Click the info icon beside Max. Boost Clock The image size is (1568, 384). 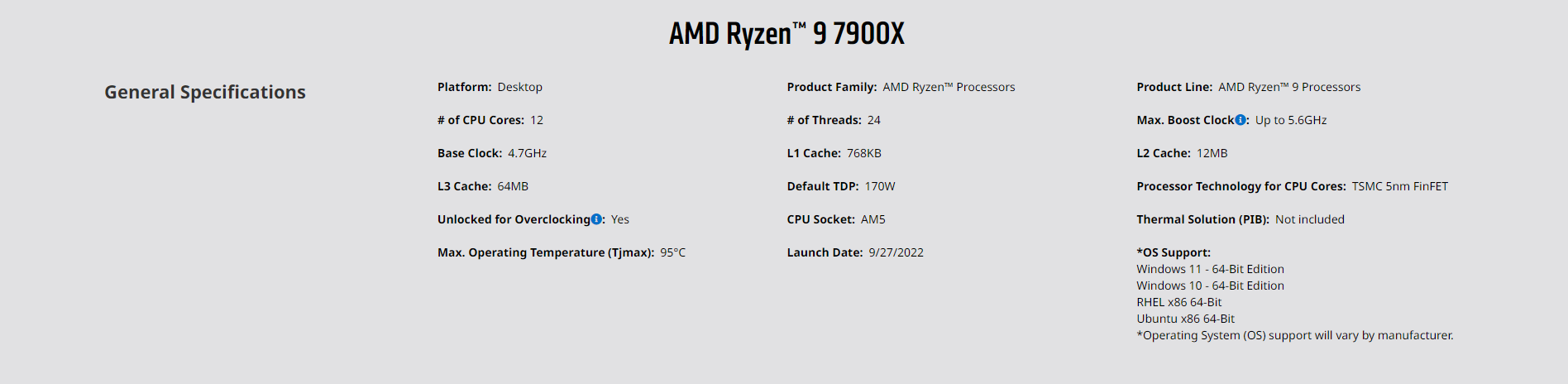tap(1240, 120)
